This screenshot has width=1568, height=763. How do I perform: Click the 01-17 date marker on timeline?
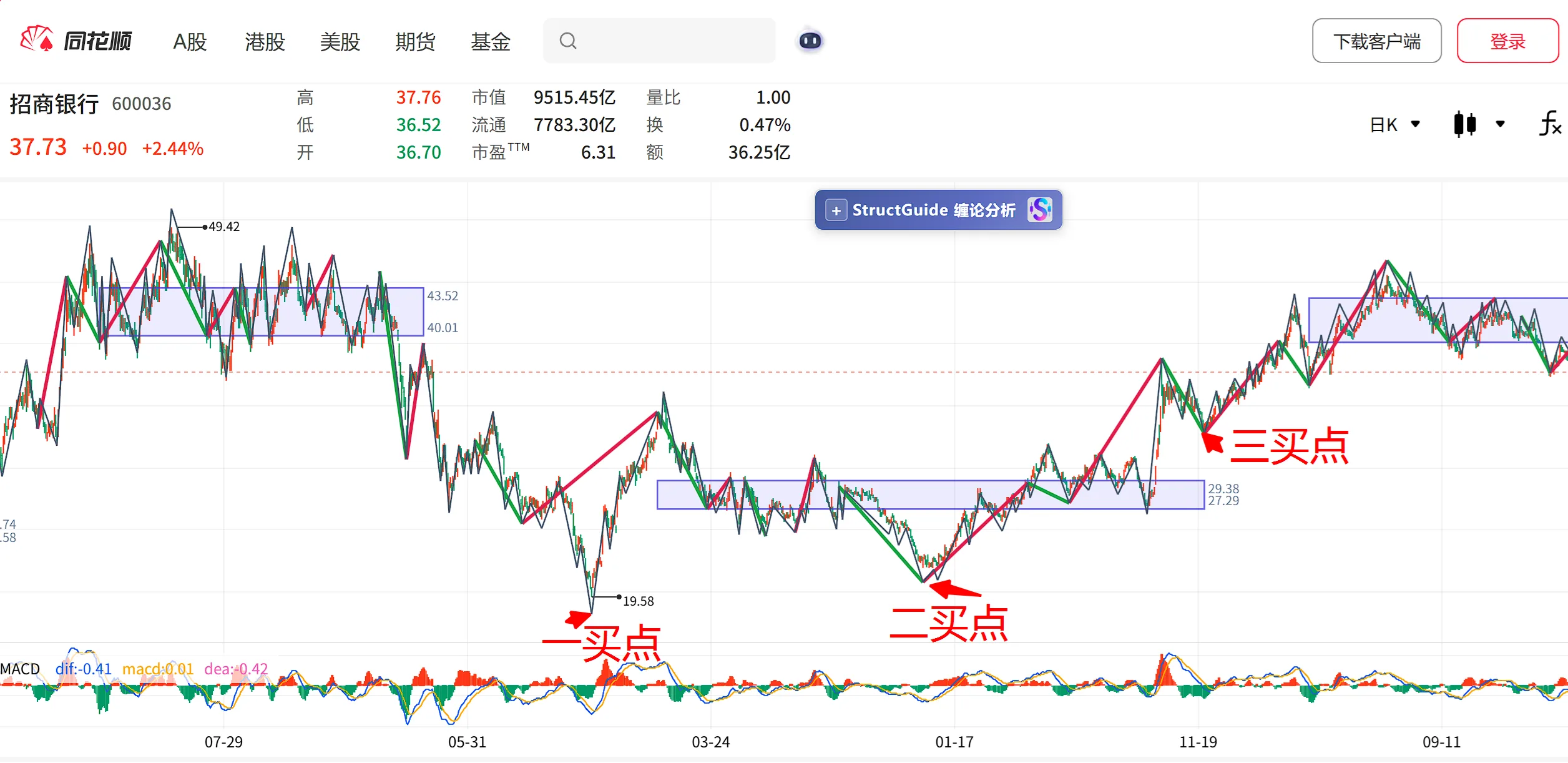point(954,742)
